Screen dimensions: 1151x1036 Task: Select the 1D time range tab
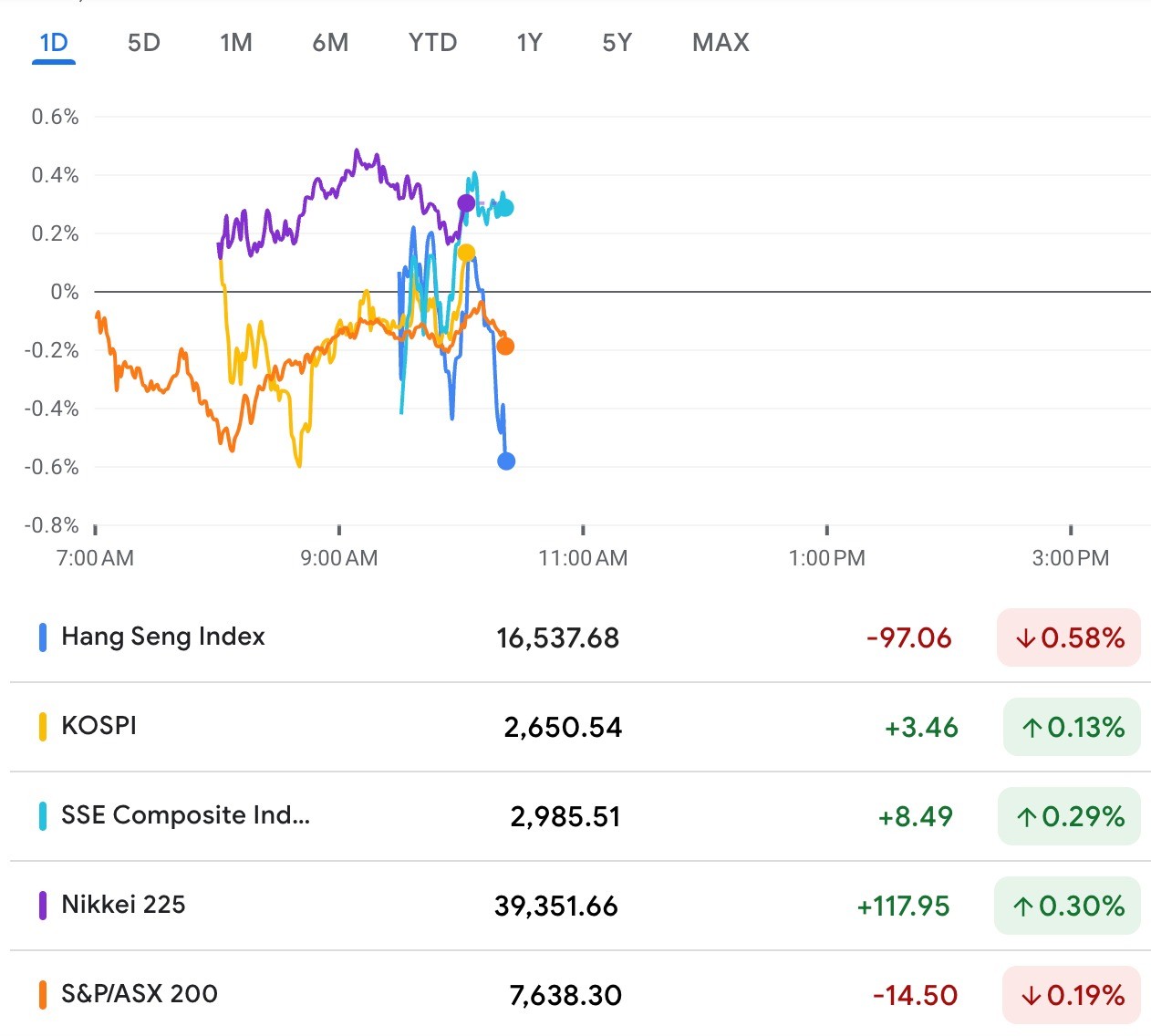[x=54, y=43]
